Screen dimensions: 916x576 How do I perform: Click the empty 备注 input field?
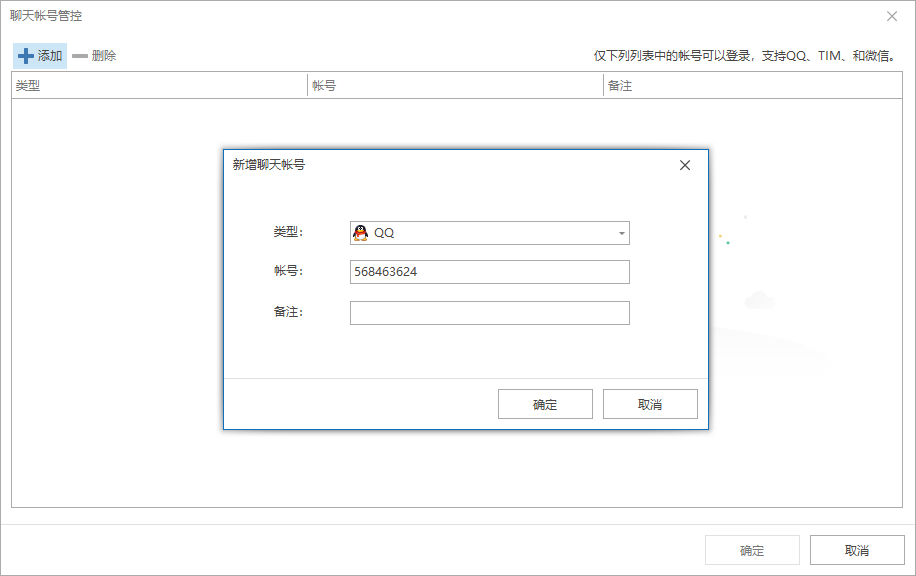[490, 313]
